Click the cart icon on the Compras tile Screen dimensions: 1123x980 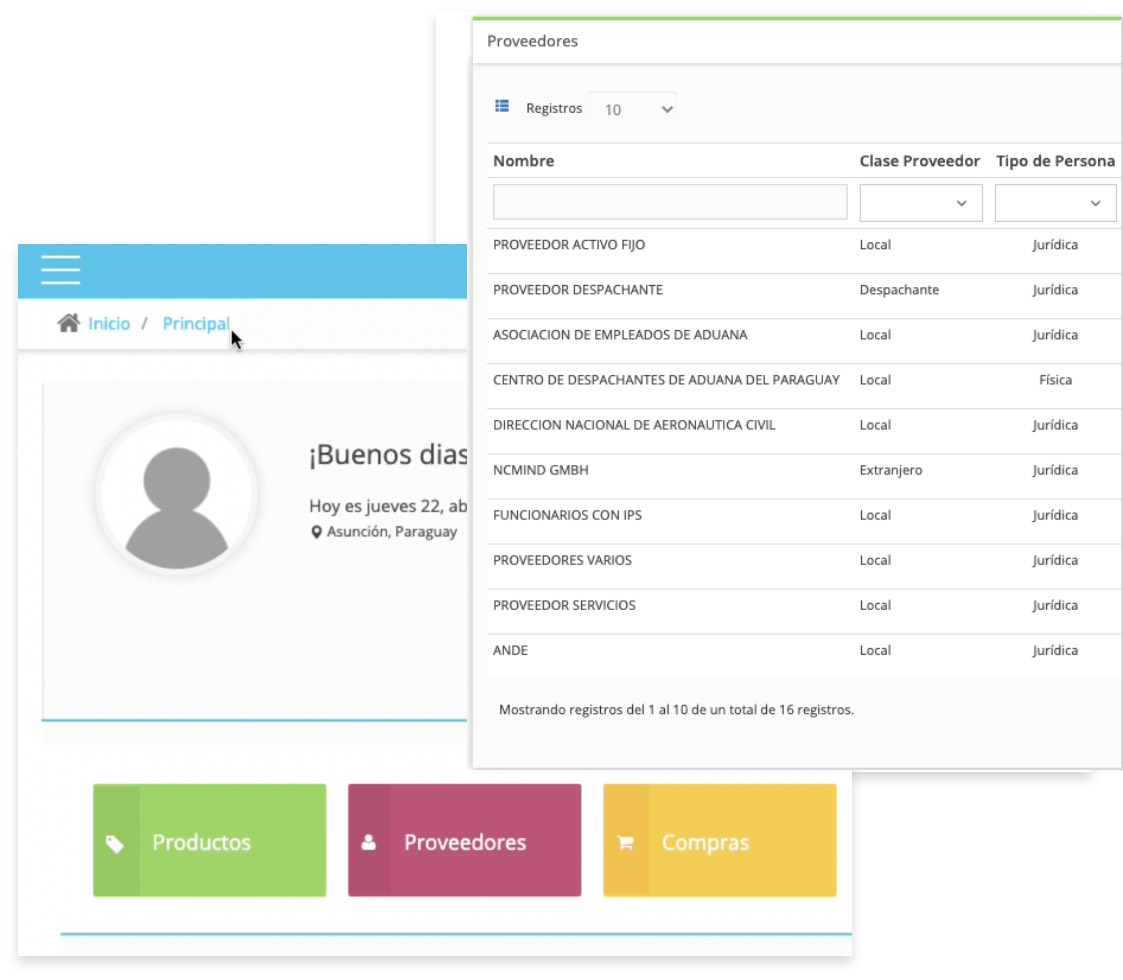[625, 843]
